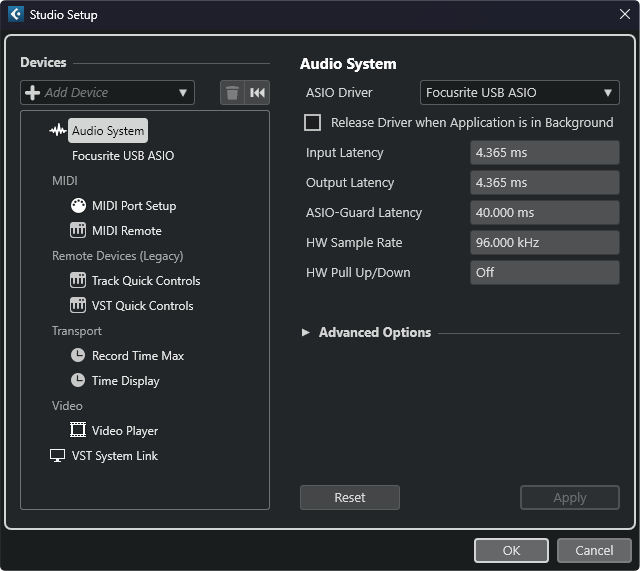This screenshot has height=571, width=640.
Task: Confirm with the OK button
Action: (511, 550)
